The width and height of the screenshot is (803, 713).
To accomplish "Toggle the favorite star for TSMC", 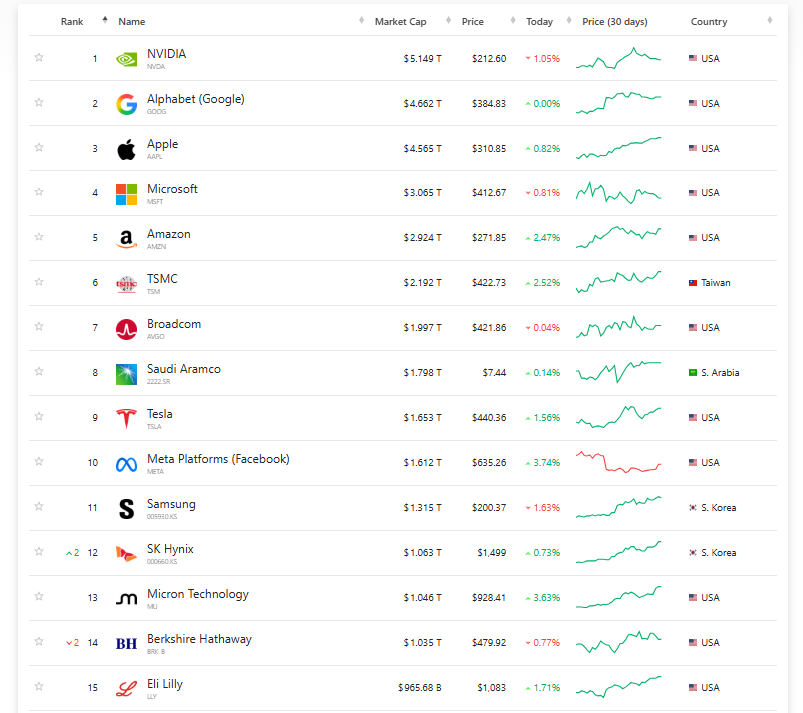I will click(39, 282).
